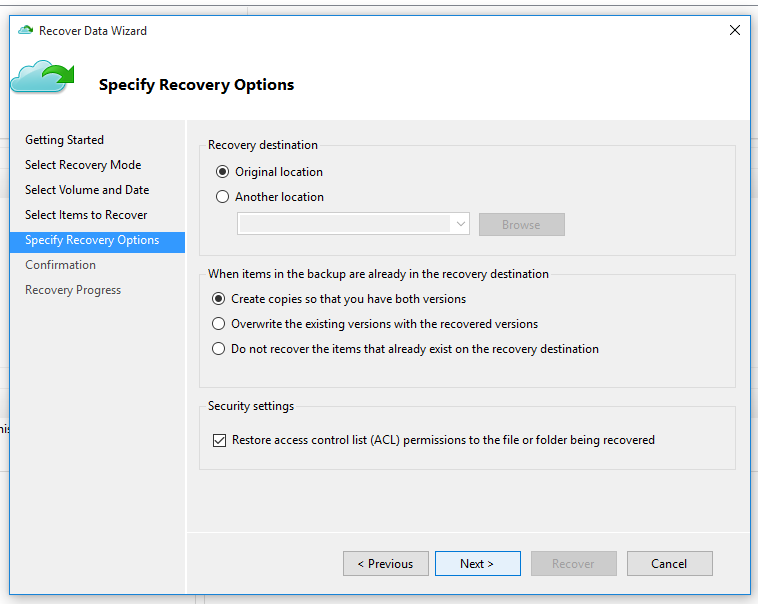Close the Recover Data Wizard window
This screenshot has width=758, height=604.
point(734,30)
